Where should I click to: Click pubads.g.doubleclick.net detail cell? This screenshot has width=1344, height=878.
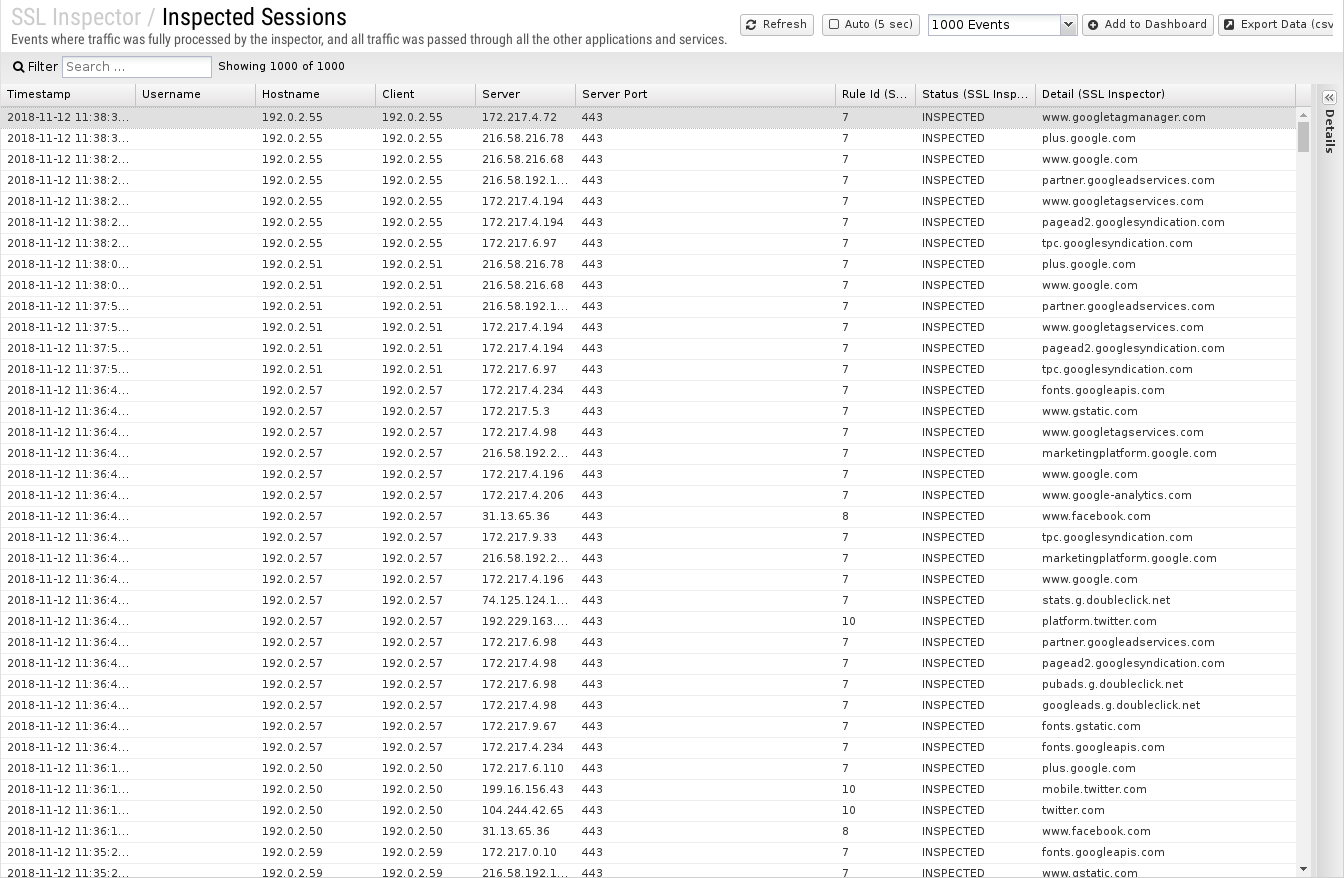point(1112,684)
